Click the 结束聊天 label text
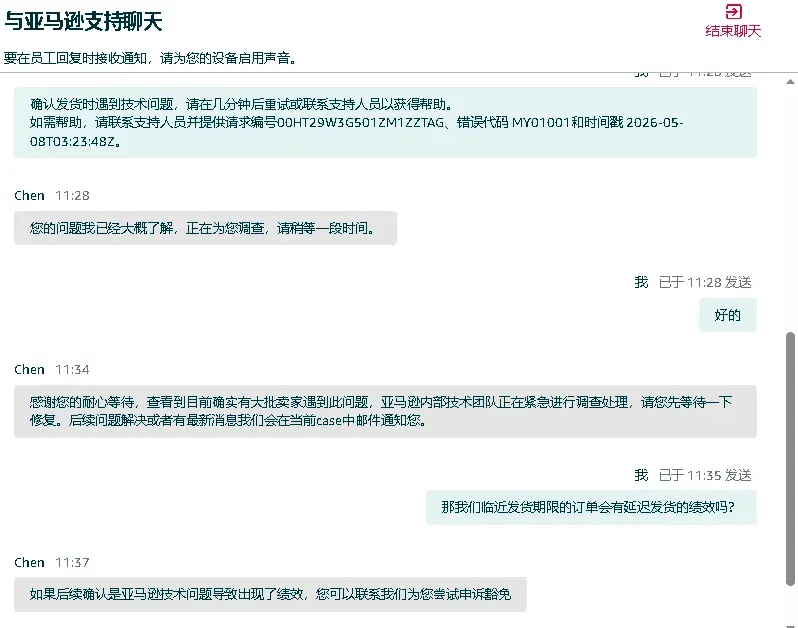The image size is (798, 628). [x=733, y=31]
